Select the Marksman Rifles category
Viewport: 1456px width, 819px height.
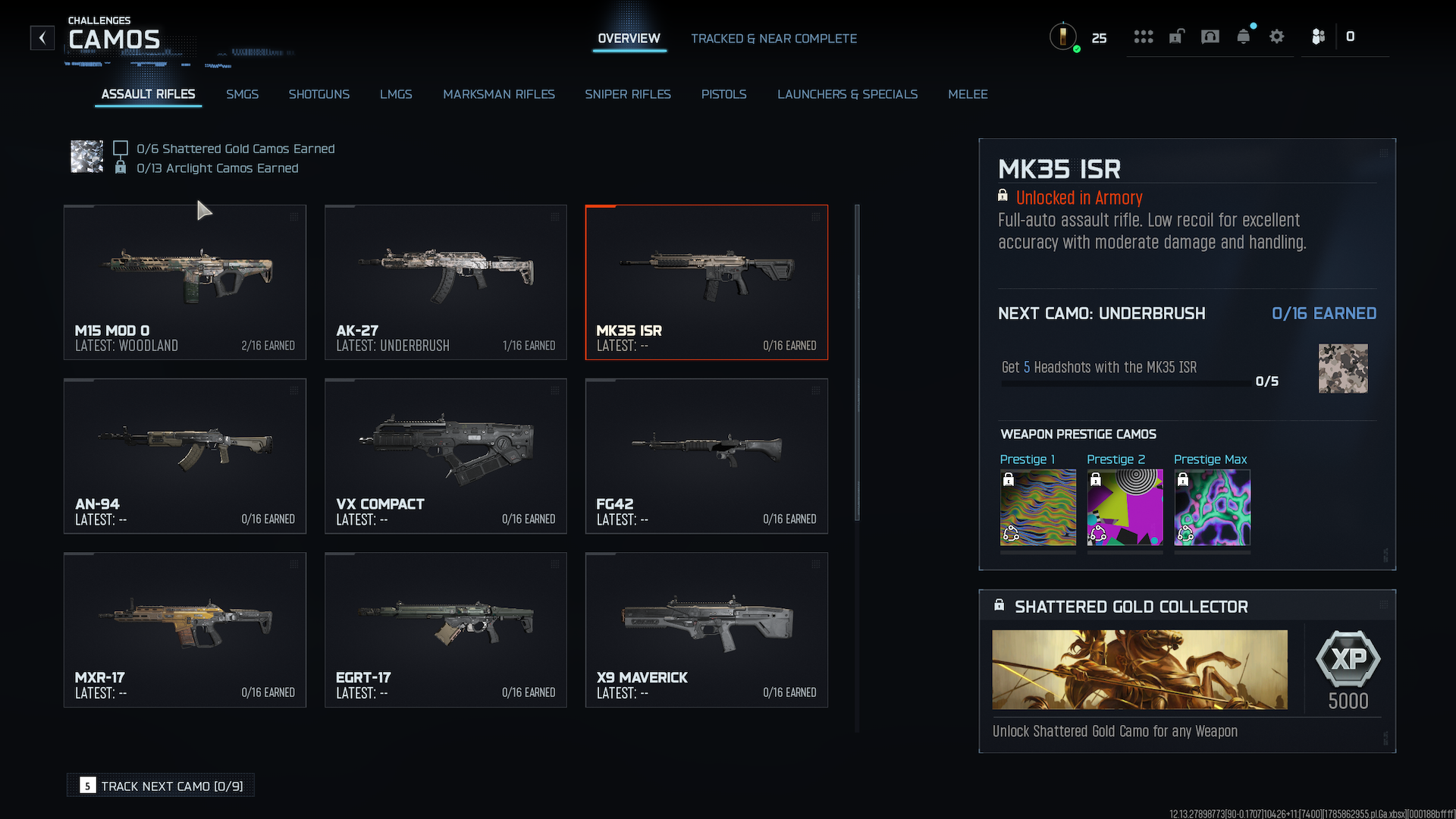[x=499, y=94]
